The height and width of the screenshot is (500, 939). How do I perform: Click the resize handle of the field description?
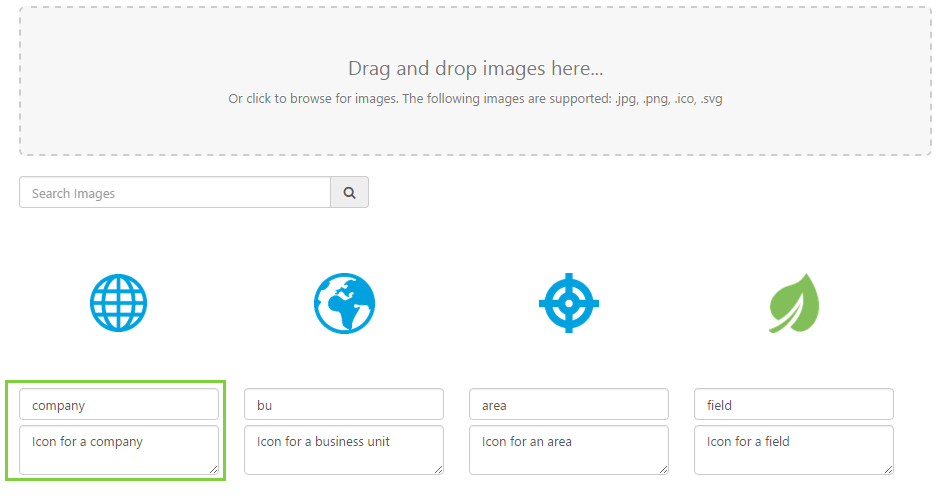pos(888,468)
